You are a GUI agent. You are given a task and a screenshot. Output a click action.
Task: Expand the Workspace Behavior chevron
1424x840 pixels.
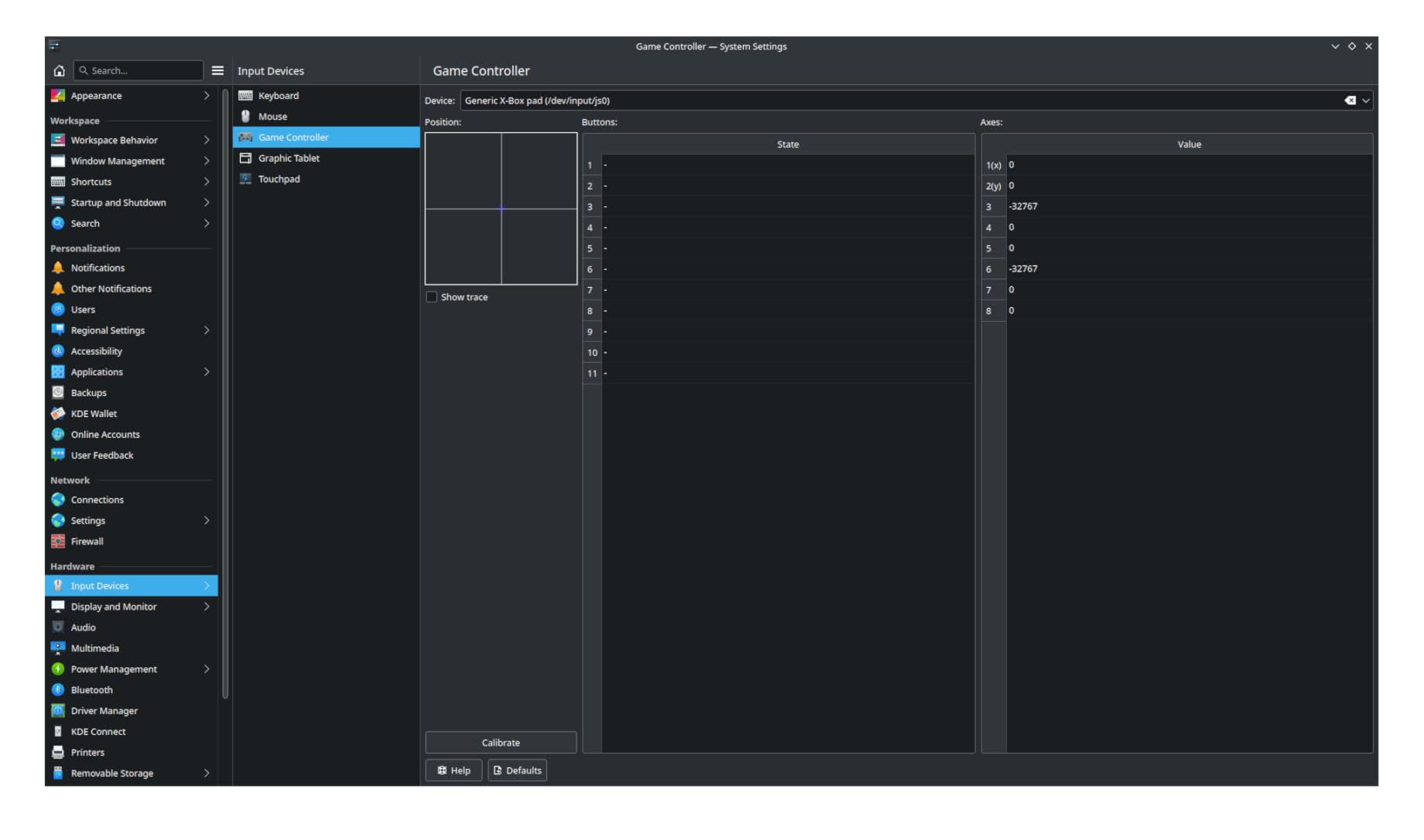[207, 140]
